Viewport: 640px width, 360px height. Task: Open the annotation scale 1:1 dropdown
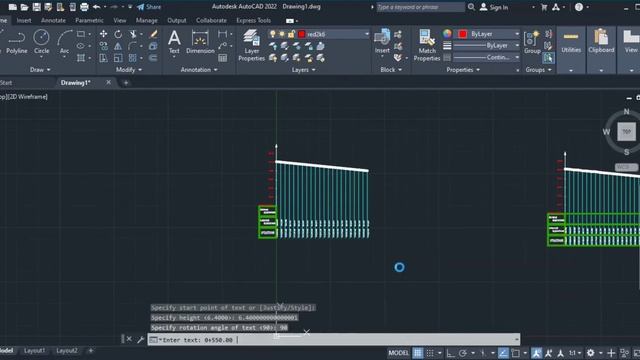[x=575, y=353]
